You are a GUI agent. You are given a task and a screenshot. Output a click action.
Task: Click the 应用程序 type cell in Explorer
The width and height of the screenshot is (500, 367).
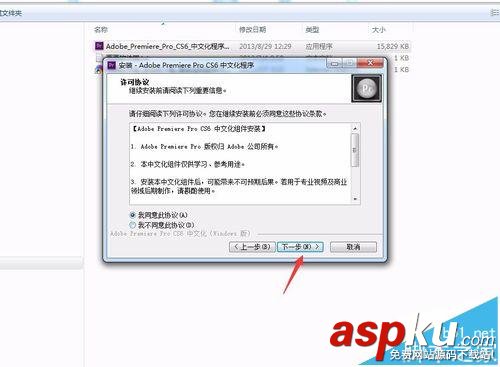pyautogui.click(x=319, y=46)
